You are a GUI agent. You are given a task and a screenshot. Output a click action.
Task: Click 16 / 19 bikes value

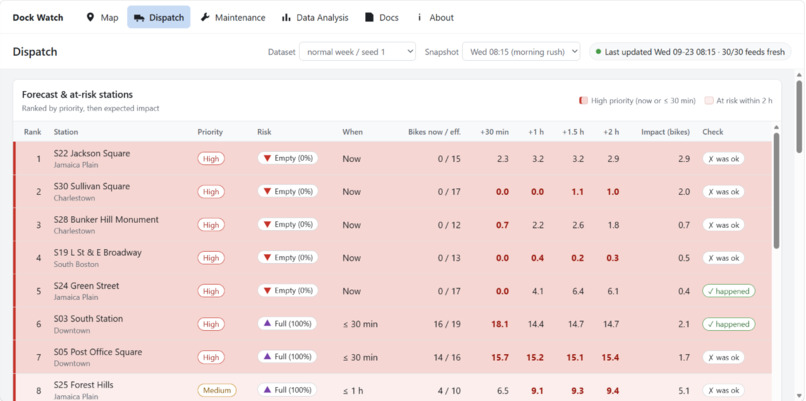(449, 324)
